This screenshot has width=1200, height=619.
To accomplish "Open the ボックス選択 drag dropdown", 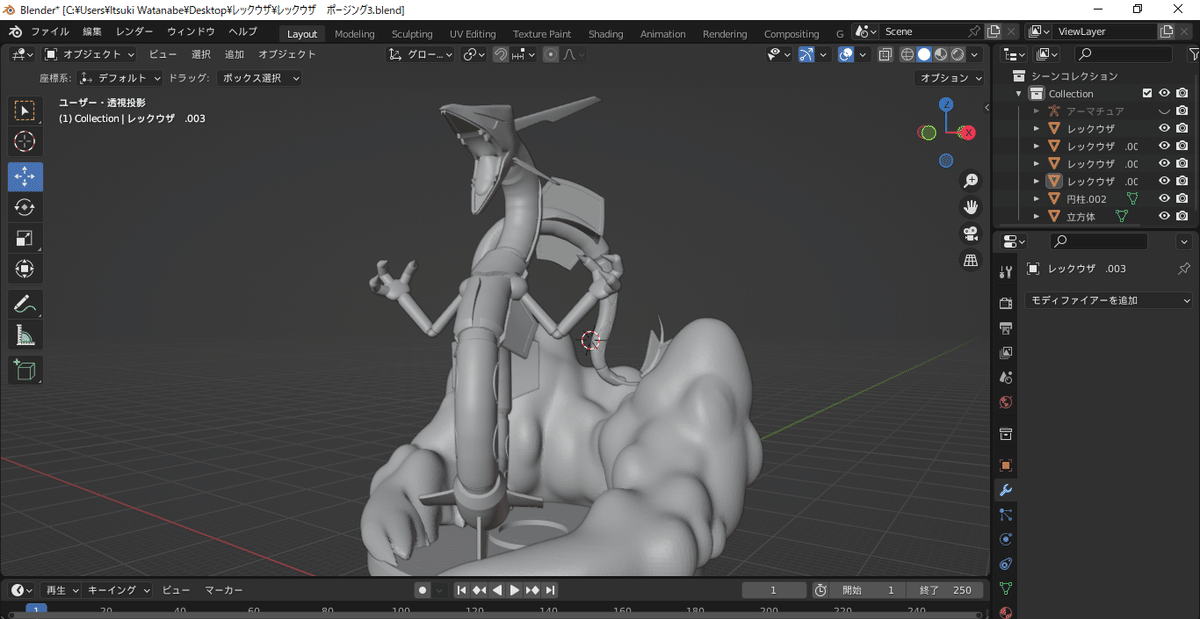I will coord(259,77).
